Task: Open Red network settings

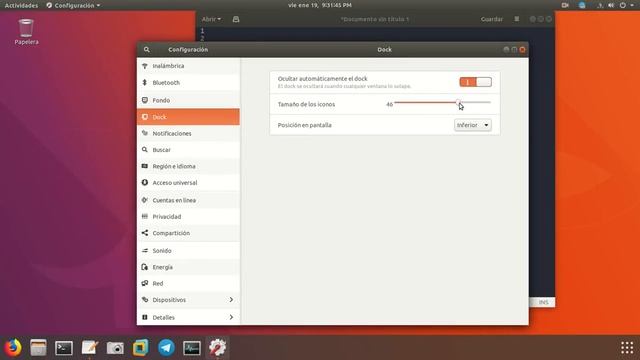Action: pos(188,283)
